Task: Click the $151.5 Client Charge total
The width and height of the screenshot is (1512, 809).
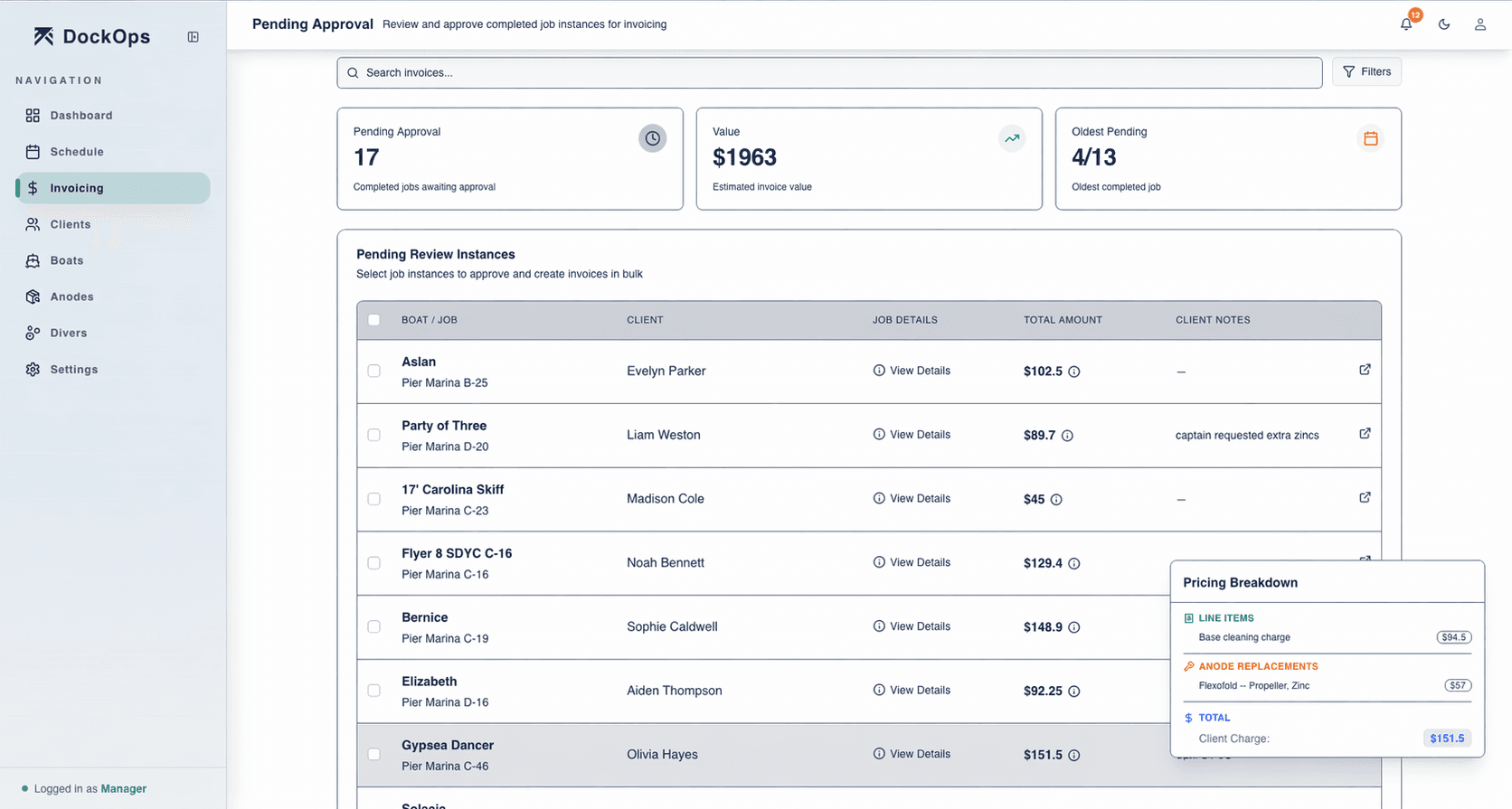Action: pos(1447,738)
